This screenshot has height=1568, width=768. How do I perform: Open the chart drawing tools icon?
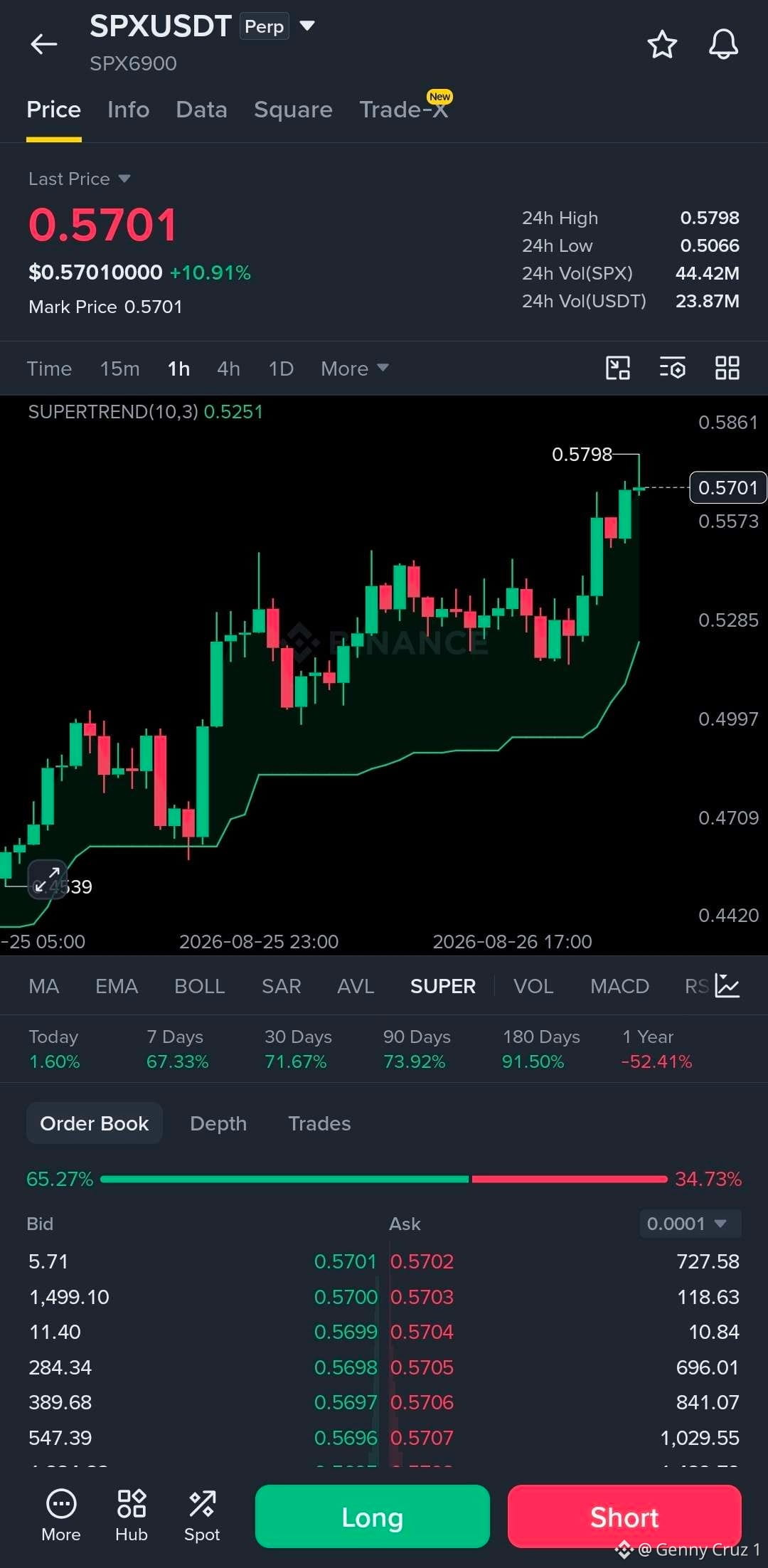pos(618,368)
